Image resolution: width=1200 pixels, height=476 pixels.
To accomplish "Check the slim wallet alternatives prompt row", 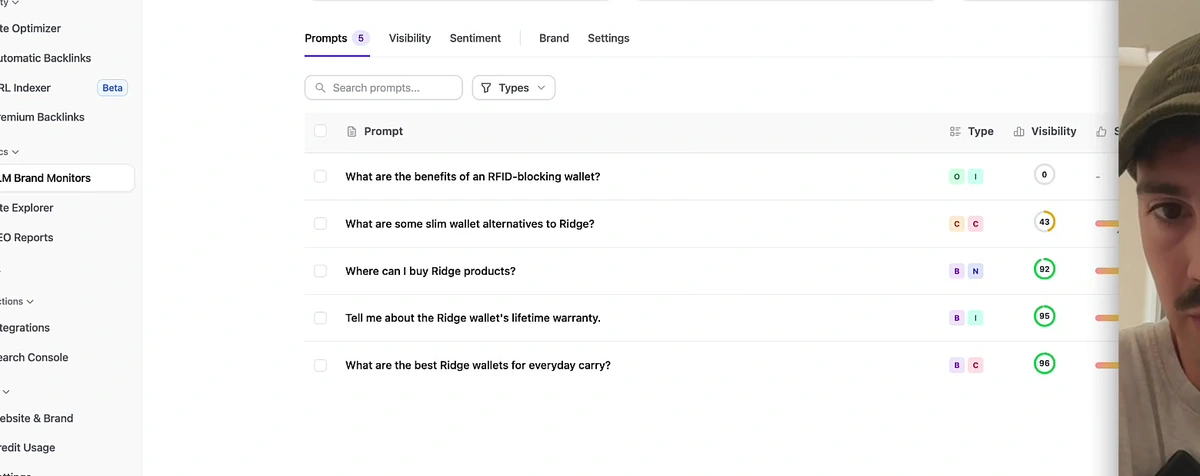I will click(320, 224).
